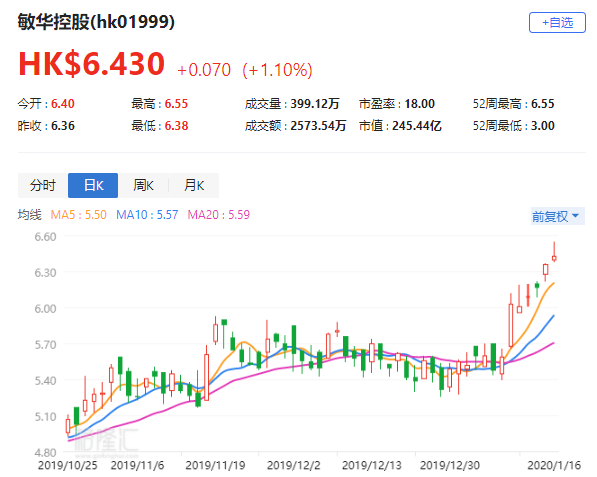Click the 5.10 price axis label
This screenshot has height=477, width=597.
tap(45, 416)
